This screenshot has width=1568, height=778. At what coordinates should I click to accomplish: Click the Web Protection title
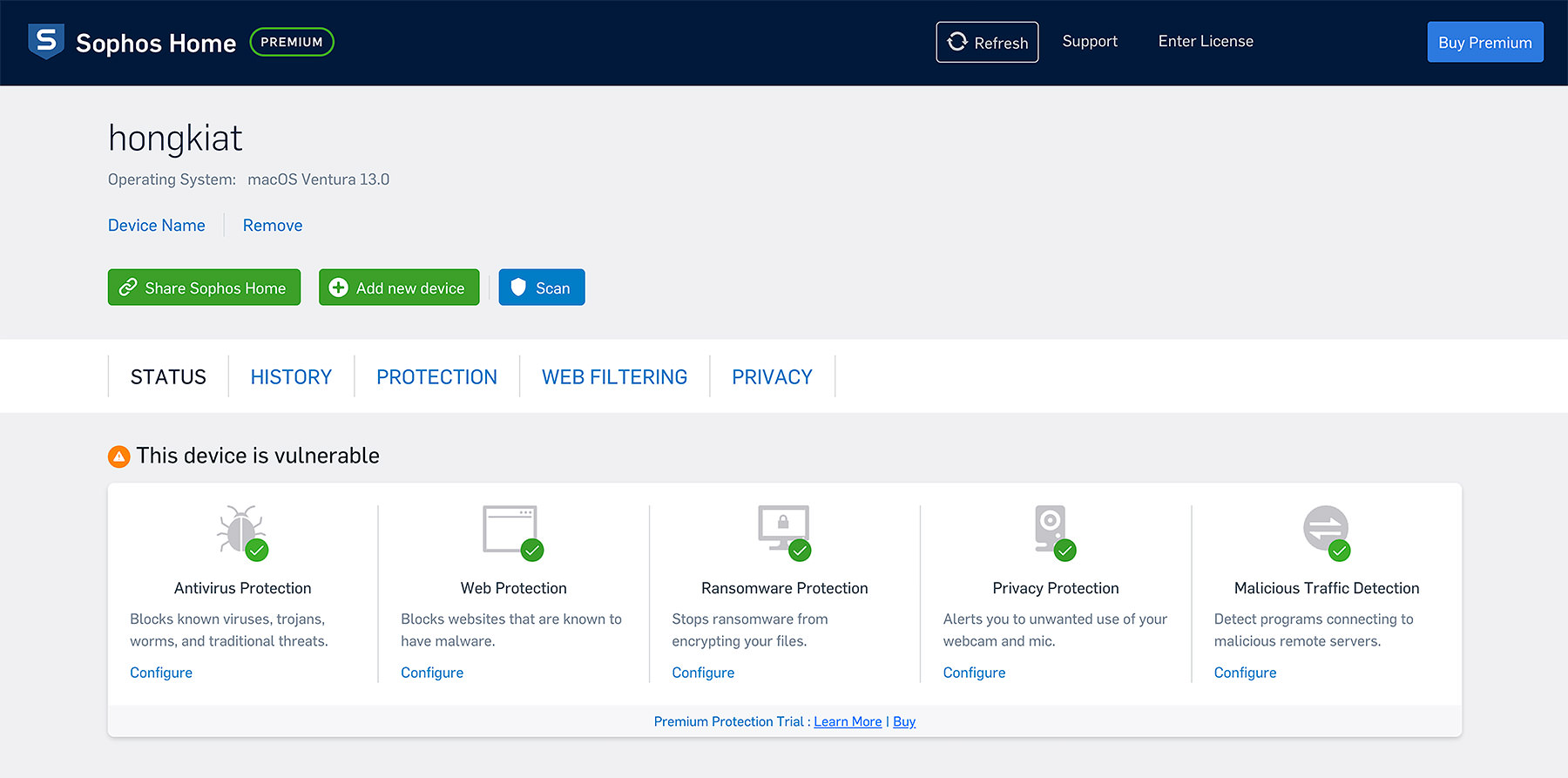pos(514,588)
